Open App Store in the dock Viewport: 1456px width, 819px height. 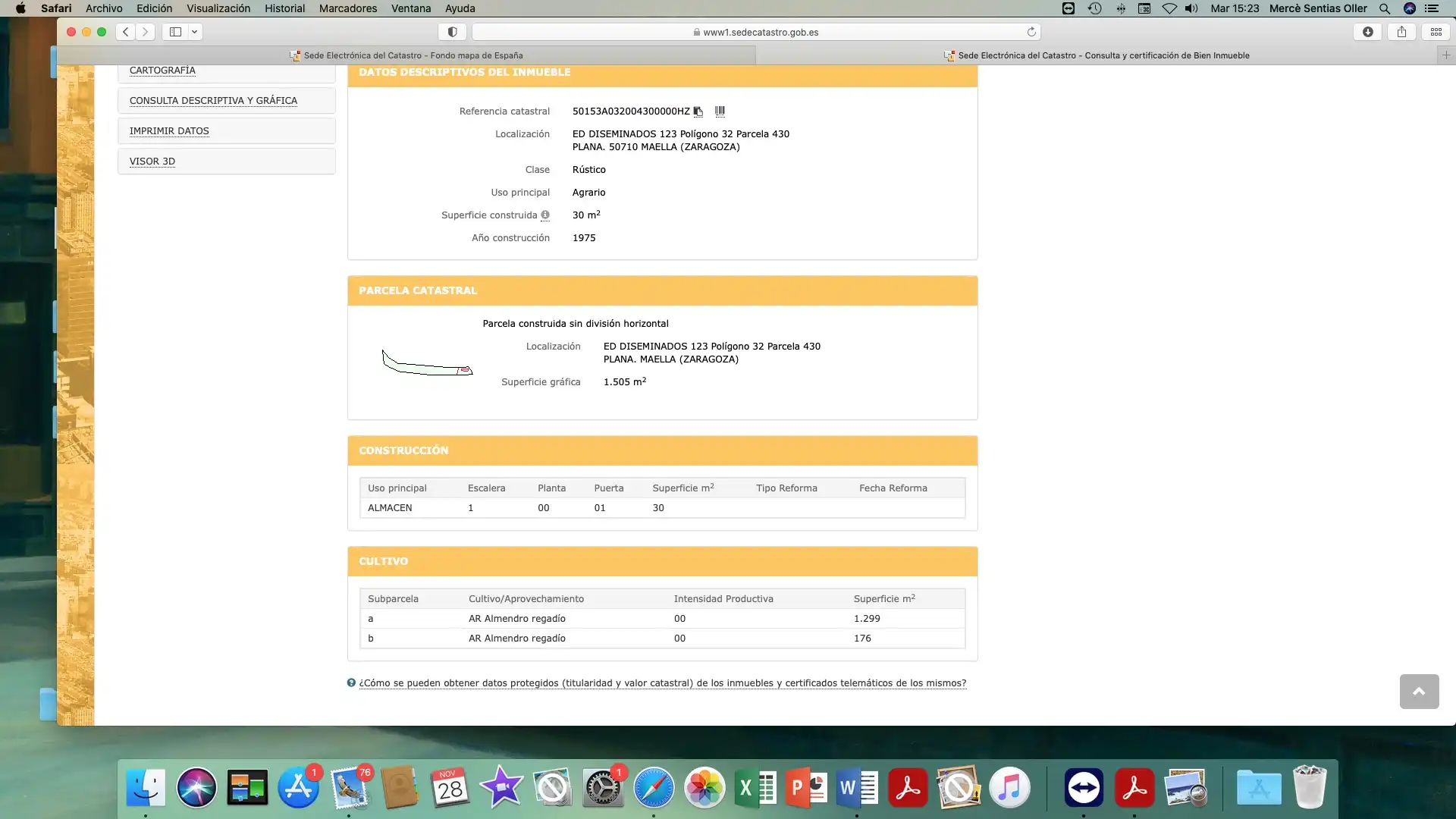(298, 788)
